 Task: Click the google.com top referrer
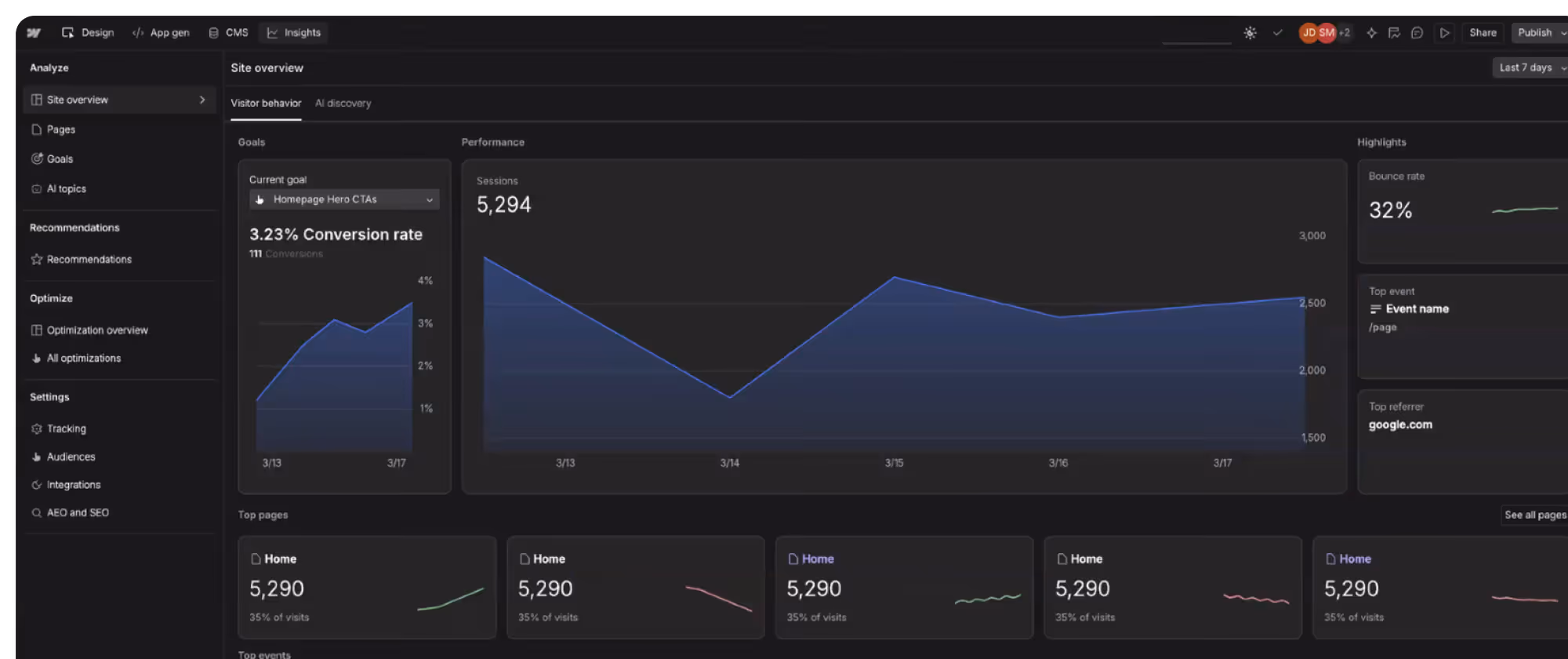1400,424
